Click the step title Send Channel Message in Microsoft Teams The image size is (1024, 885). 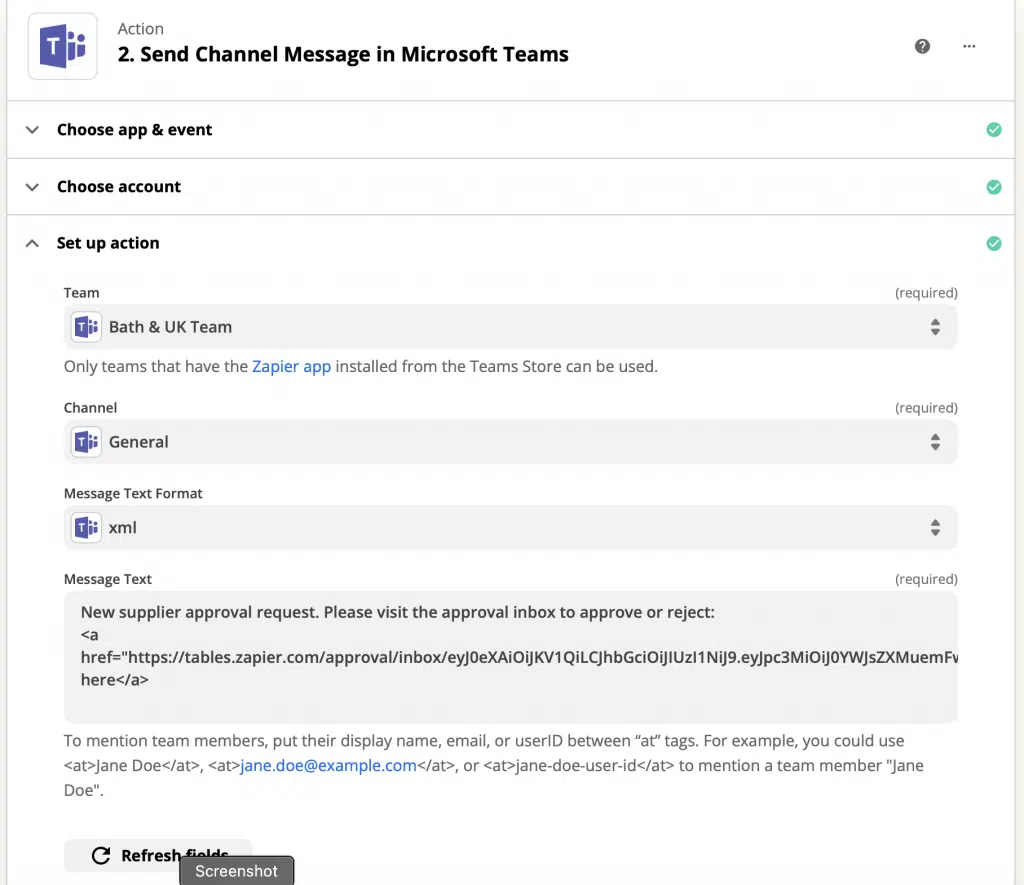point(343,54)
